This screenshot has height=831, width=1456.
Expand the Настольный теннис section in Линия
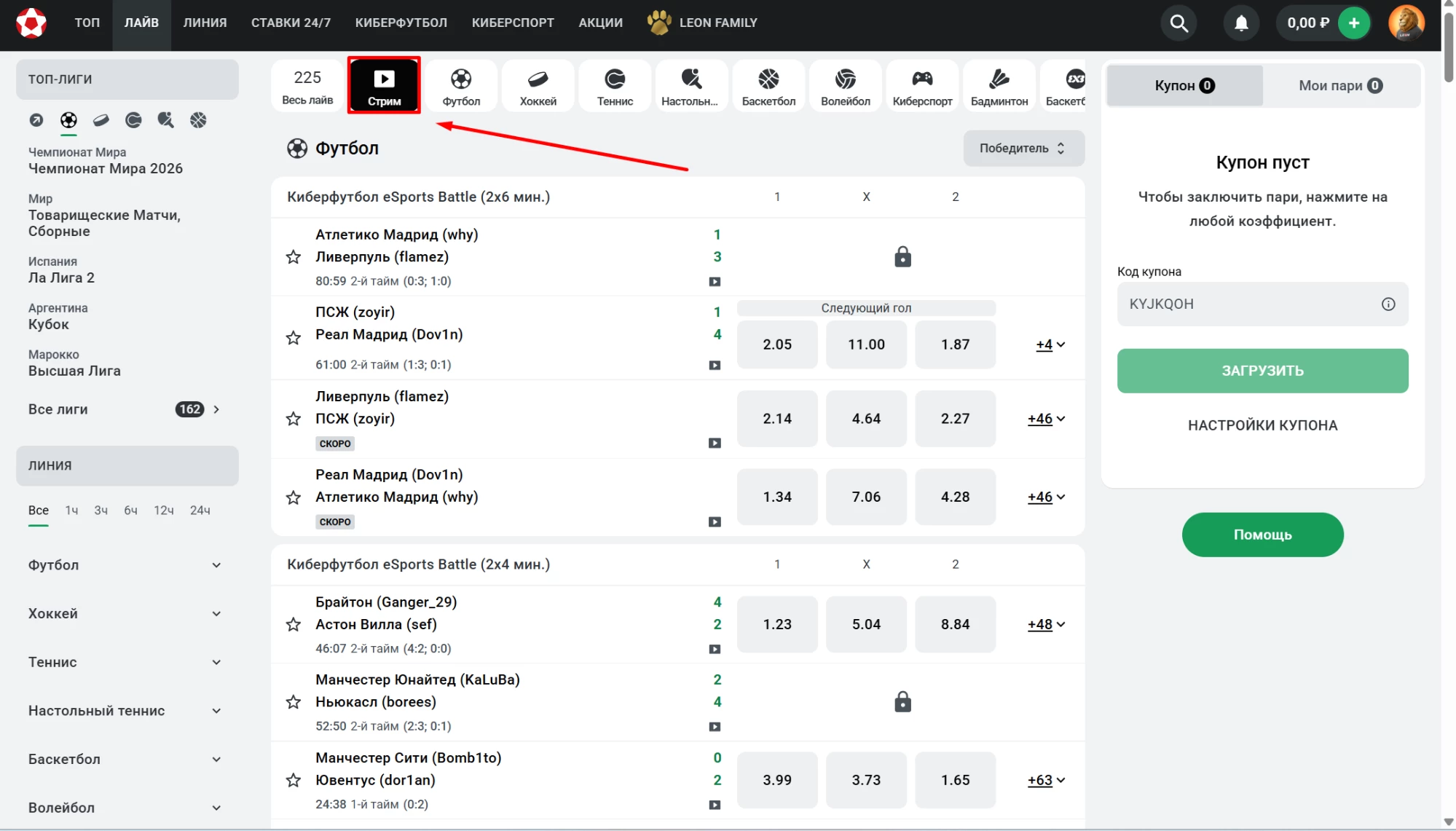click(x=125, y=711)
